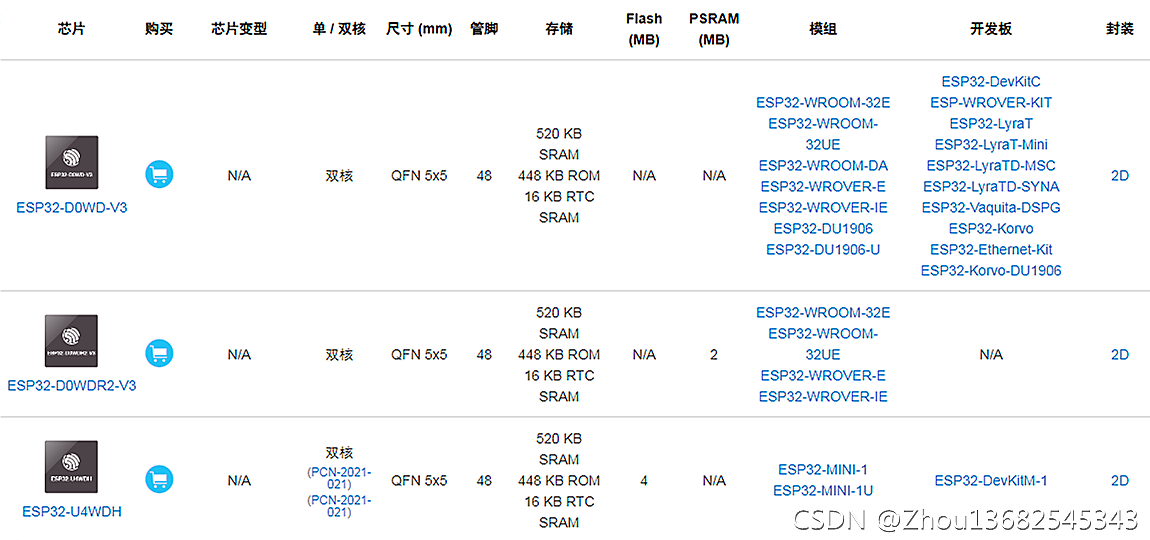Screen dimensions: 1150x540
Task: Click the cart icon for ESP32-D0WDR2-V3
Action: pos(159,353)
